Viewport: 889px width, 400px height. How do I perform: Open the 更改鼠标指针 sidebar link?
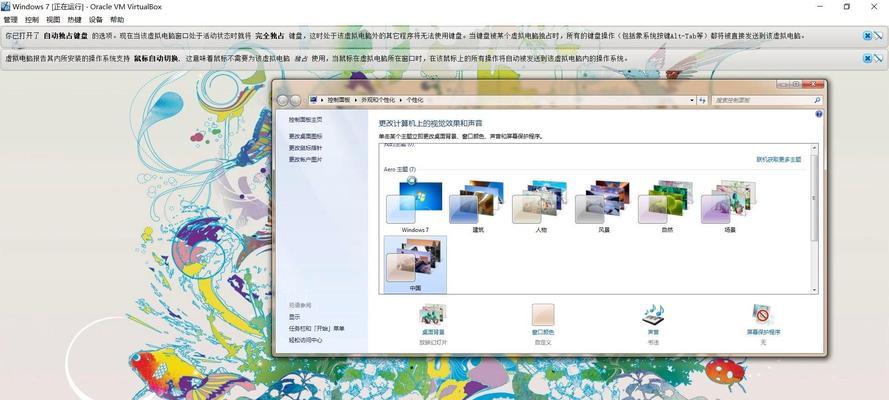click(305, 147)
